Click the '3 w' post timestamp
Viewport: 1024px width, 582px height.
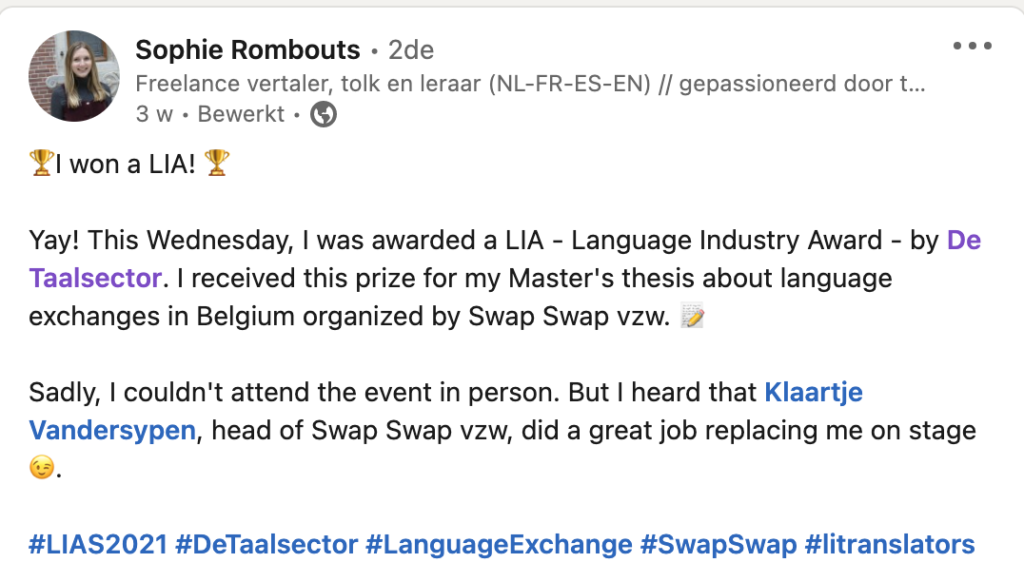[154, 114]
